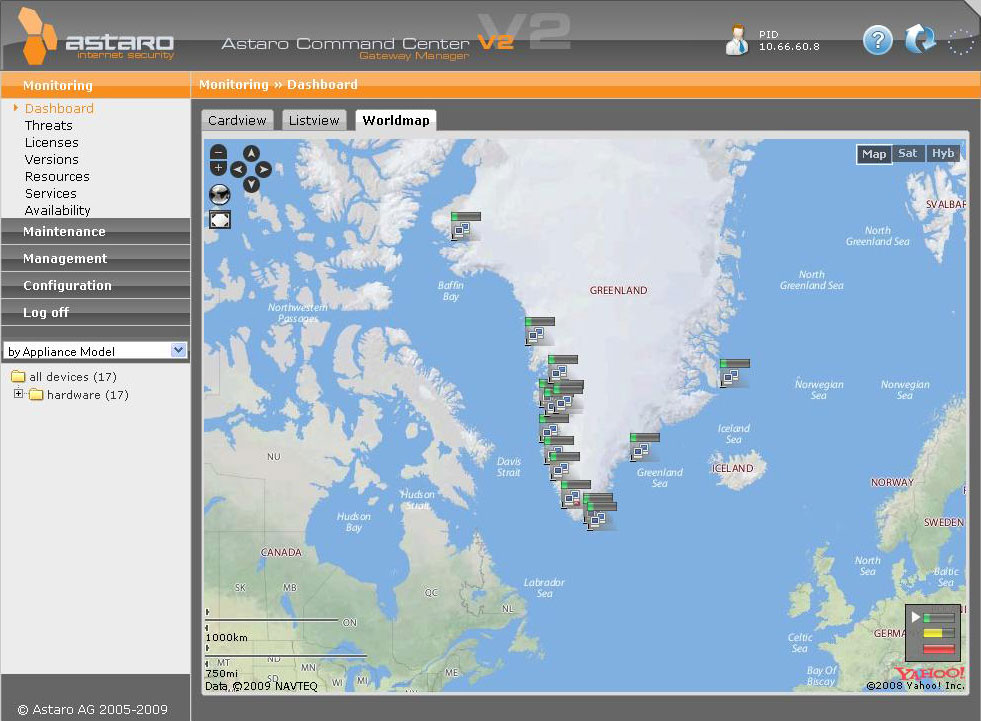The image size is (981, 721).
Task: Expand the Maintenance menu section
Action: click(64, 231)
